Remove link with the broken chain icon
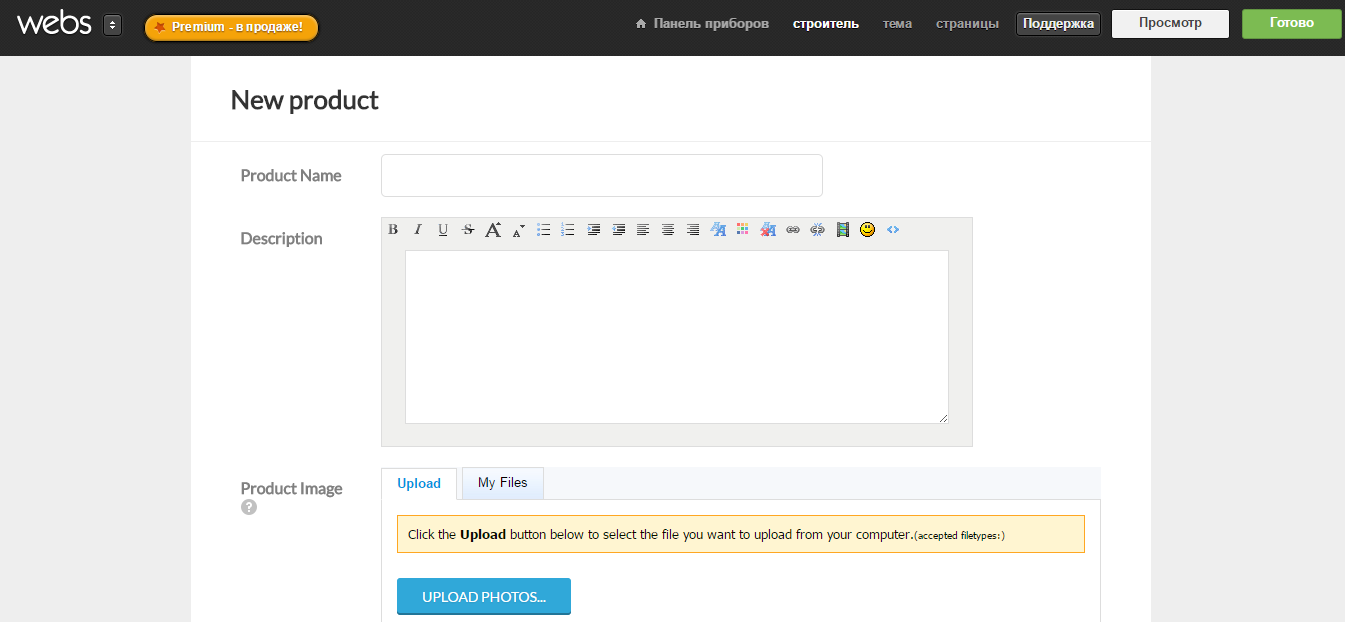The width and height of the screenshot is (1345, 622). tap(818, 230)
